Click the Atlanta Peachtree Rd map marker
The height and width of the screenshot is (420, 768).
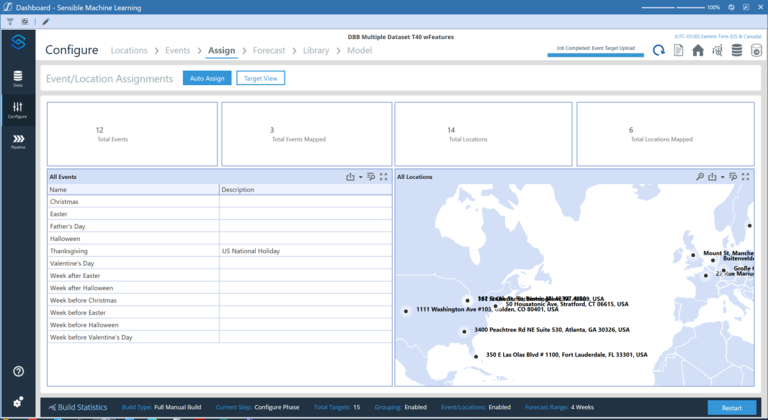click(464, 332)
